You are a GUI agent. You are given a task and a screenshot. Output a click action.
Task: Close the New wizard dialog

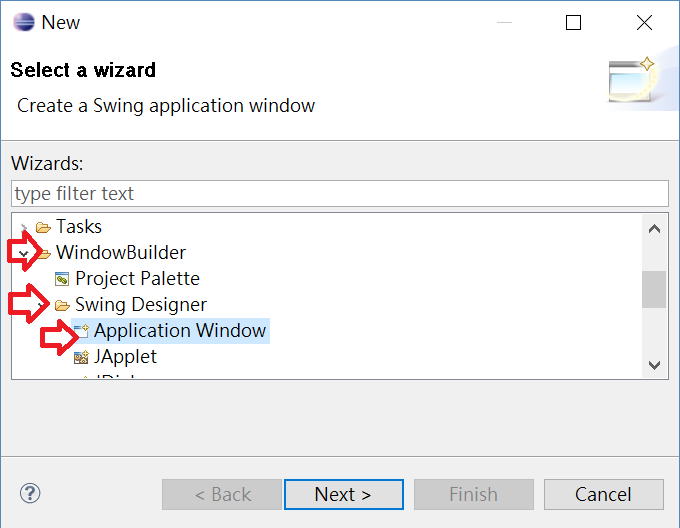(644, 23)
